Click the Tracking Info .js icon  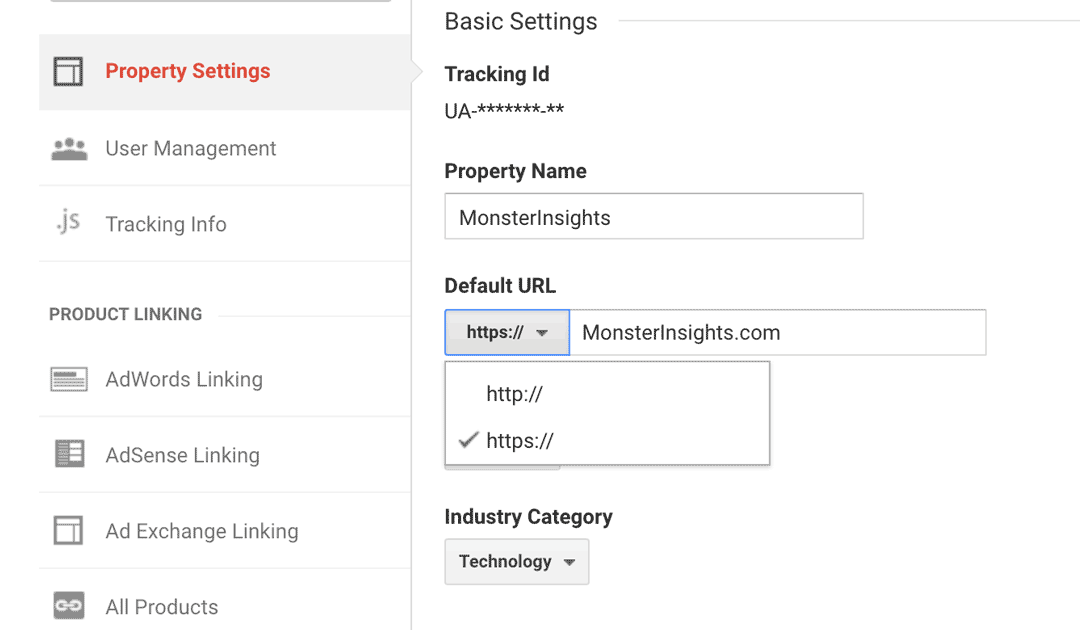[67, 223]
